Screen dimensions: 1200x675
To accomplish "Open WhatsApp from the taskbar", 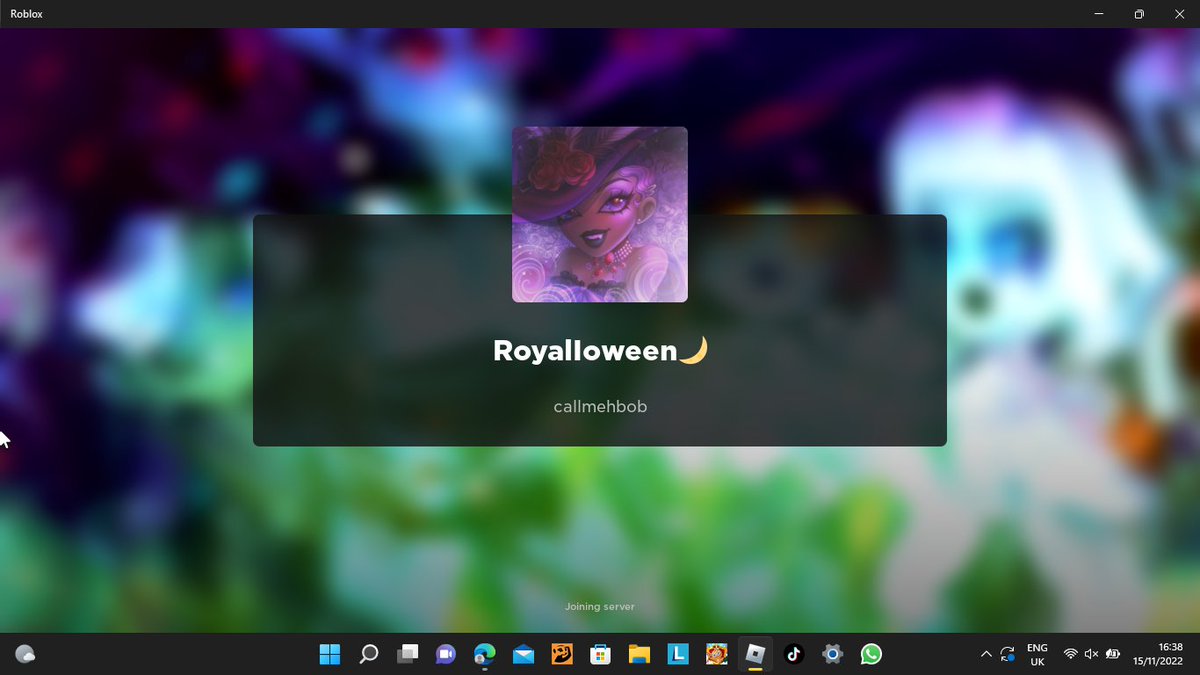I will pos(871,654).
